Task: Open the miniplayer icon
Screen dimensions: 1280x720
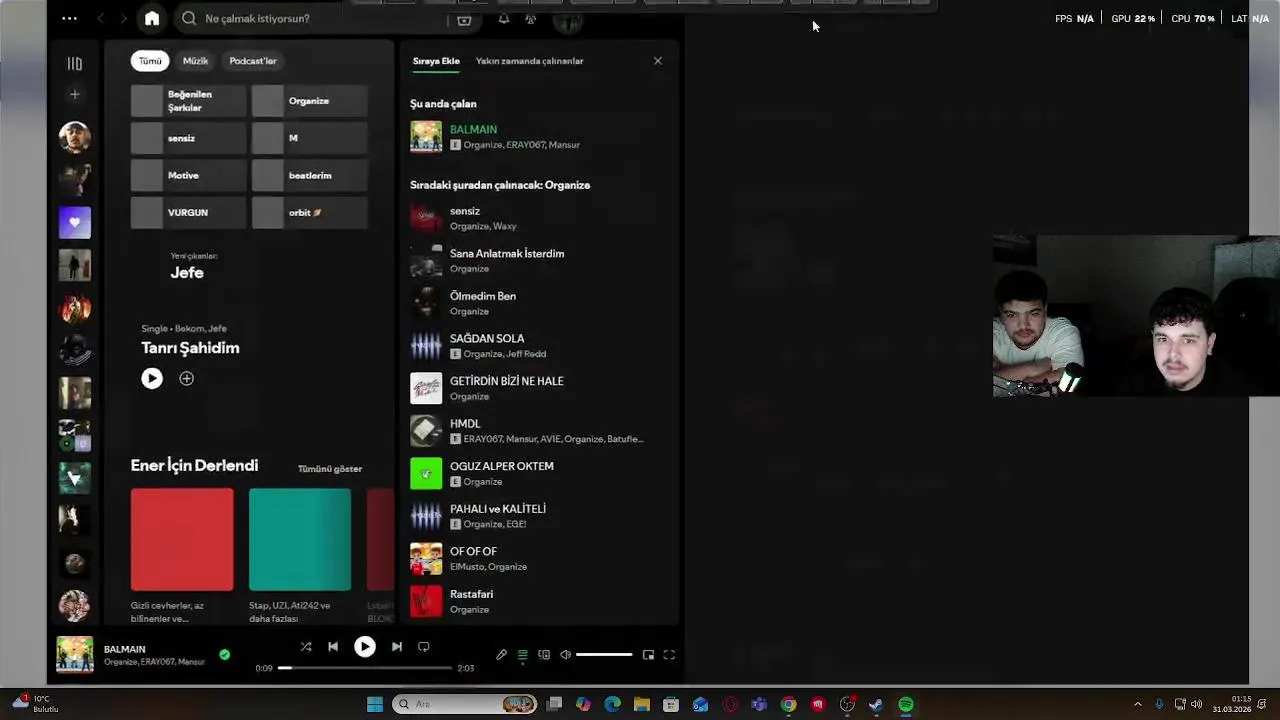Action: (x=648, y=655)
